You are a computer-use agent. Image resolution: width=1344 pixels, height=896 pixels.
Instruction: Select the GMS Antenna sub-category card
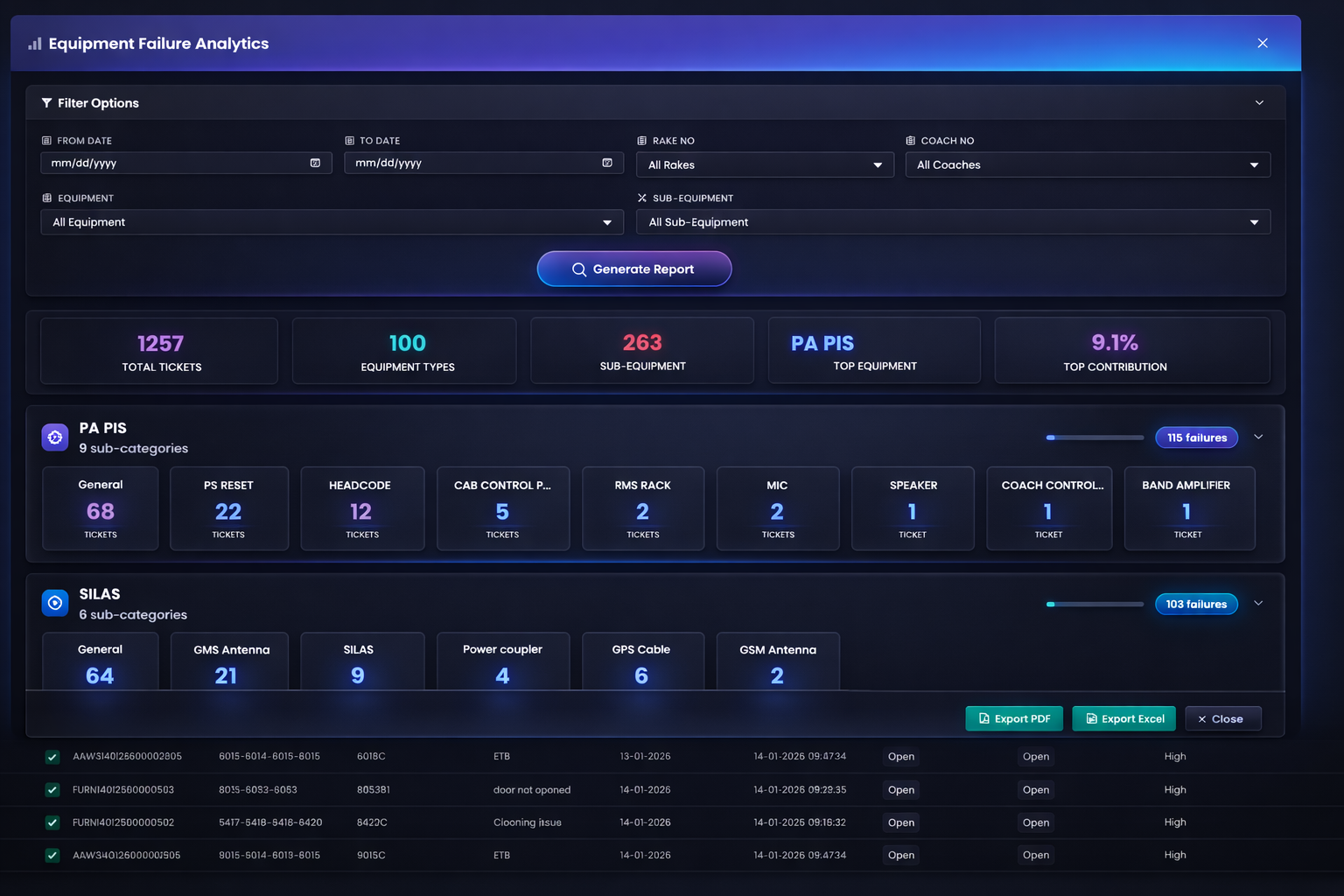[229, 661]
